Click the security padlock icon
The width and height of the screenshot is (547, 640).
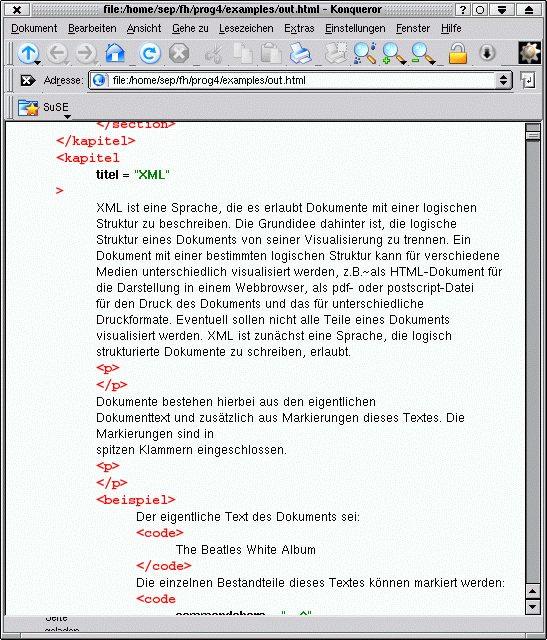click(x=458, y=53)
